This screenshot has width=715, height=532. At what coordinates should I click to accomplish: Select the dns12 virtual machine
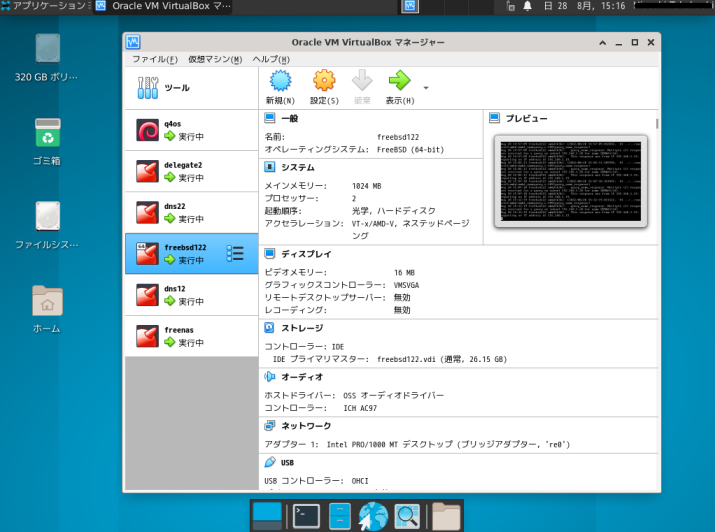[x=192, y=295]
